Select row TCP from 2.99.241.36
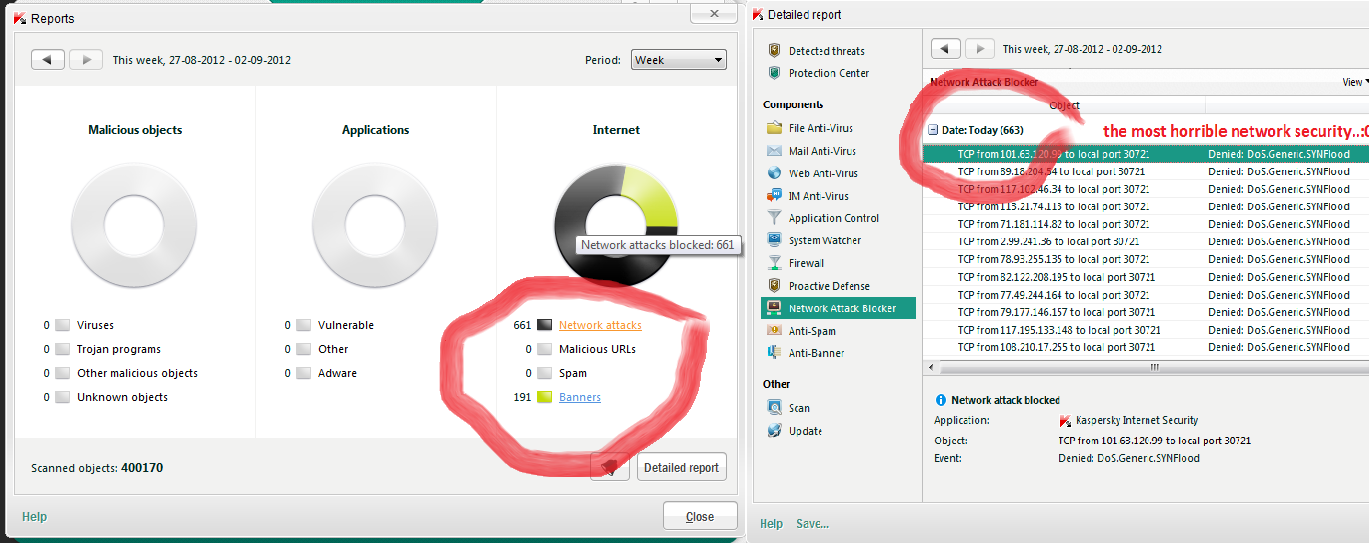The image size is (1369, 554). [x=1146, y=242]
